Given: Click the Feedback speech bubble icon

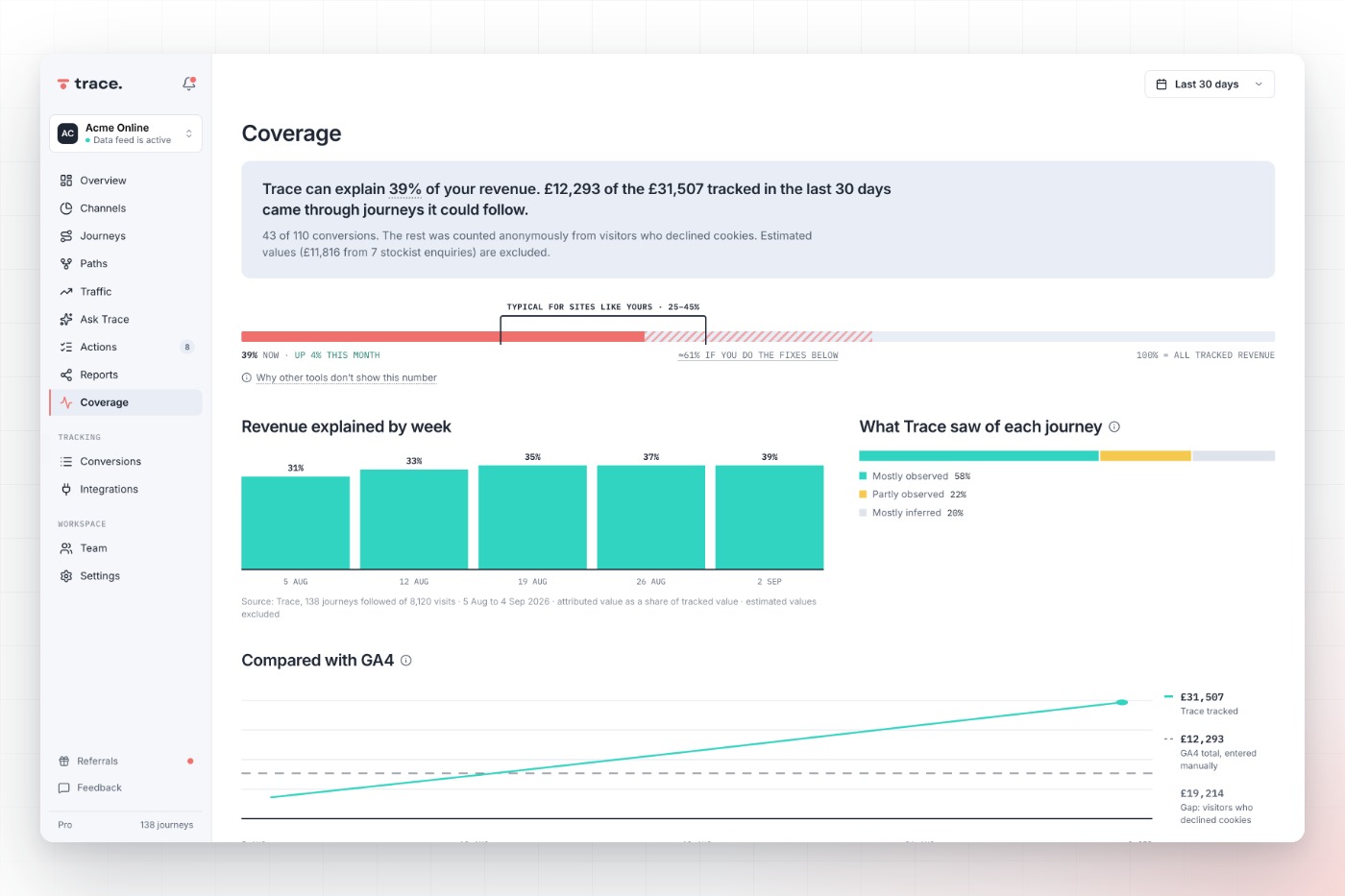Looking at the screenshot, I should tap(64, 788).
